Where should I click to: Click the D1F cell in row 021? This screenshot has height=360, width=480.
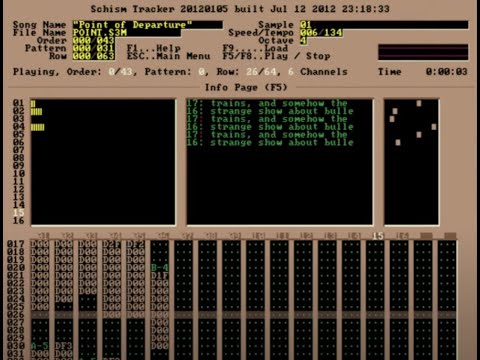(160, 275)
